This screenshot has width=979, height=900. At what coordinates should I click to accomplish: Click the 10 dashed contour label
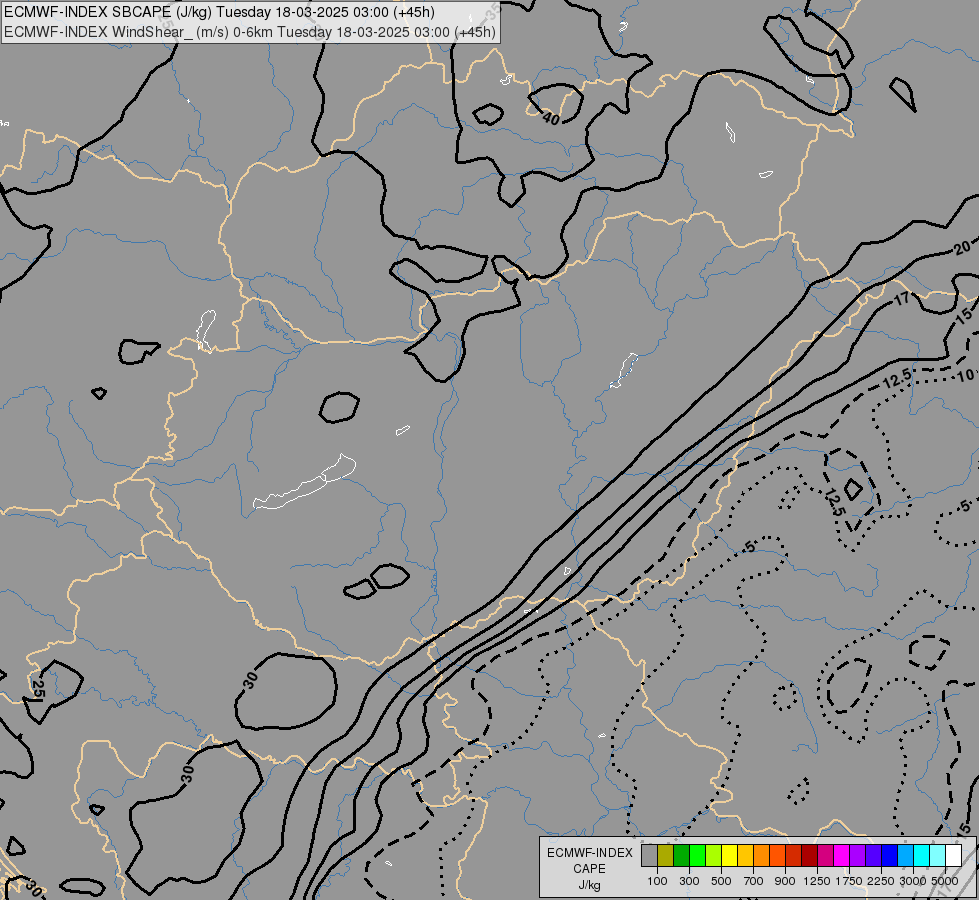pyautogui.click(x=965, y=375)
